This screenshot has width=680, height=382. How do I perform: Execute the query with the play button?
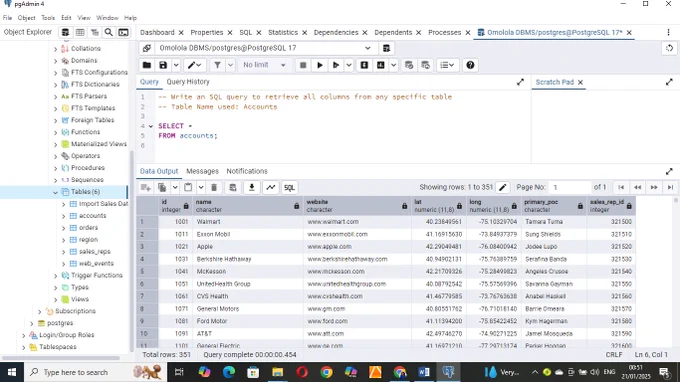point(320,65)
